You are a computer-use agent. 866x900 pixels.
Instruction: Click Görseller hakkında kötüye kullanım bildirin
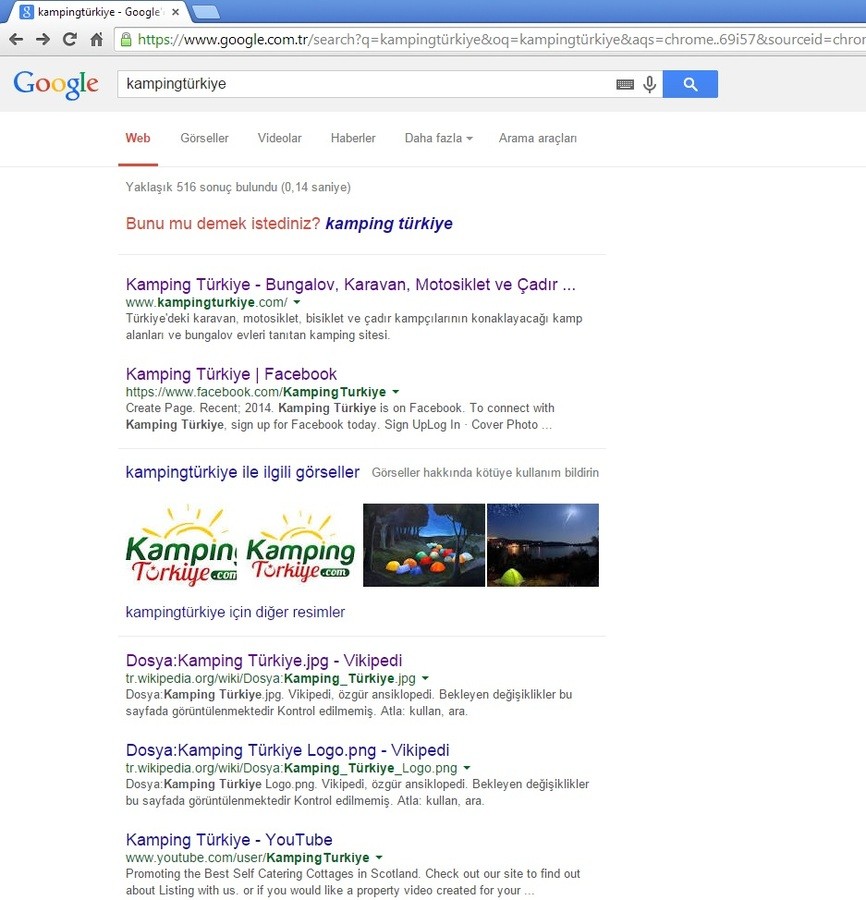(485, 472)
